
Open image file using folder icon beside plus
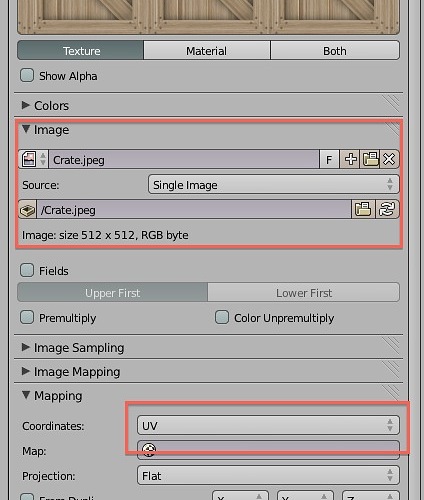coord(370,159)
